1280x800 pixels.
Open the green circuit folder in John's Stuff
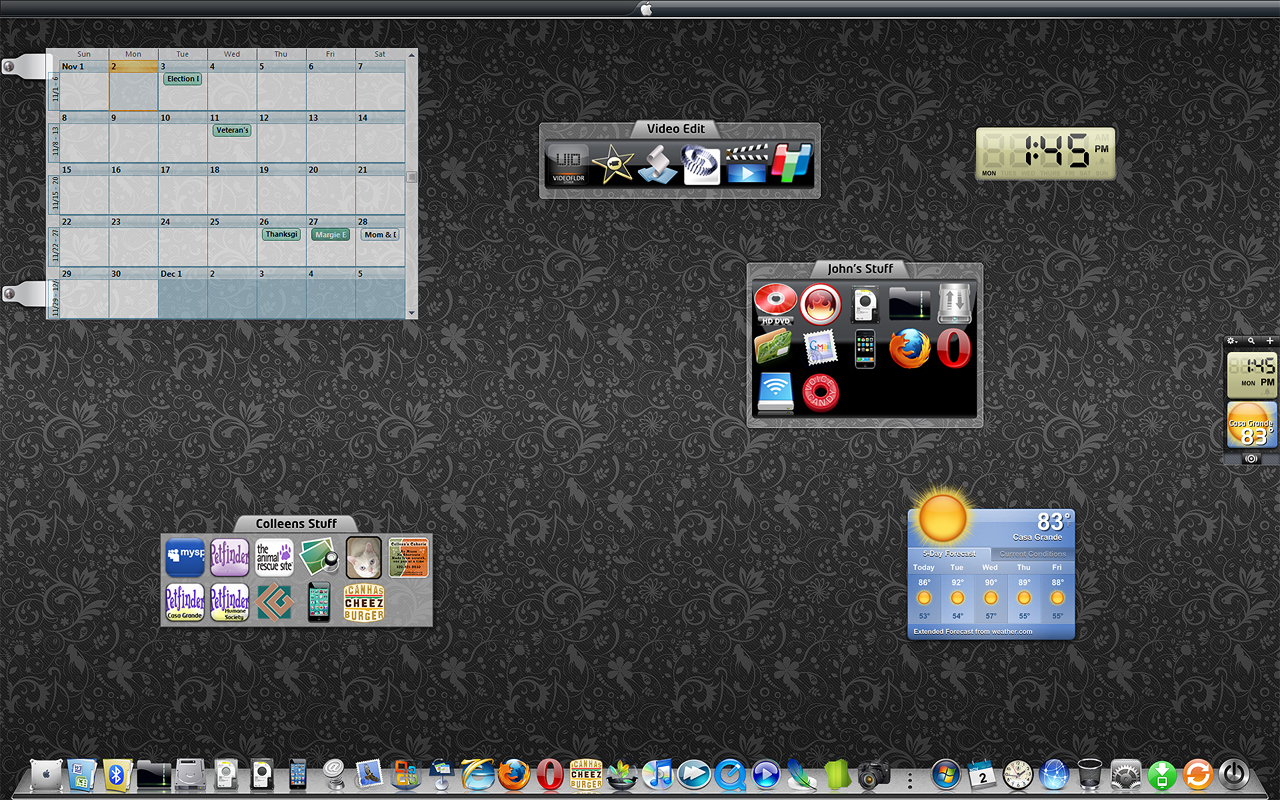[x=773, y=348]
